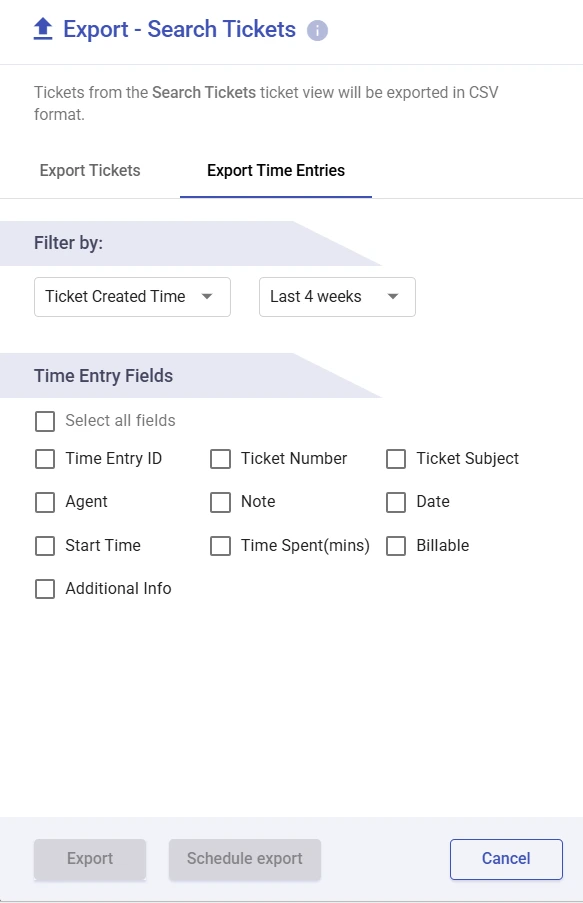Screen dimensions: 583x903
Task: Open the Last 4 weeks dropdown
Action: point(337,297)
